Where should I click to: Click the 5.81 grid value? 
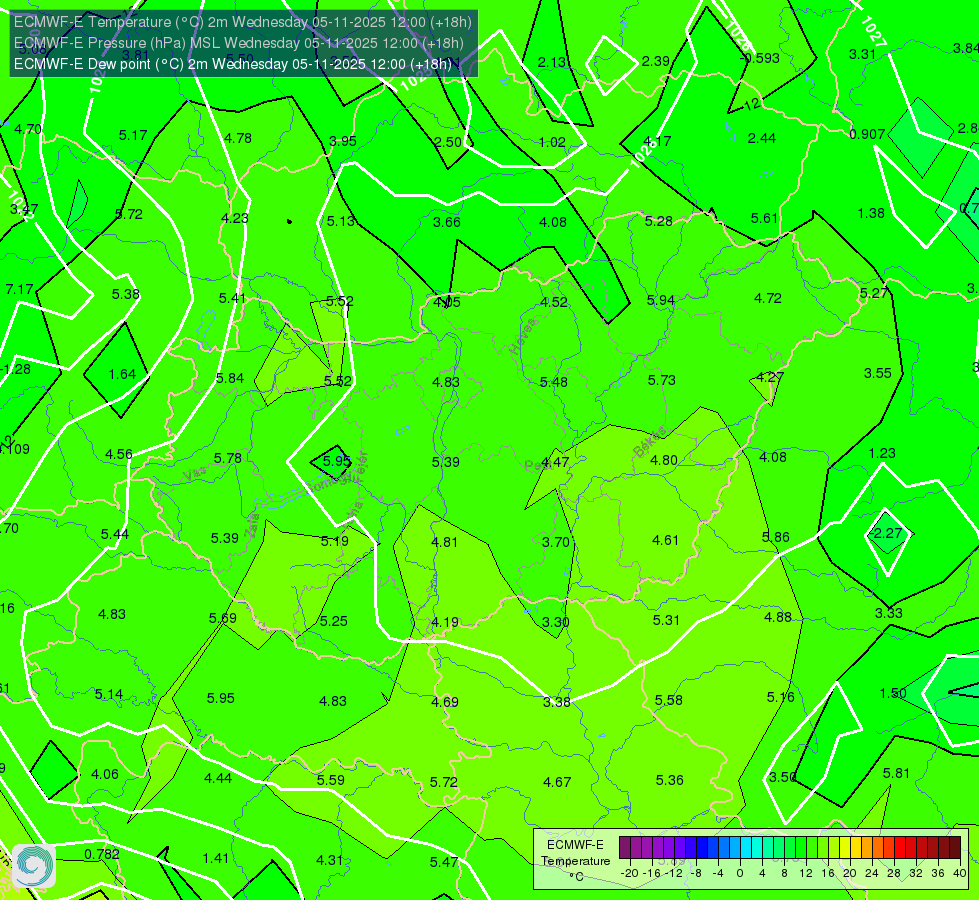896,773
